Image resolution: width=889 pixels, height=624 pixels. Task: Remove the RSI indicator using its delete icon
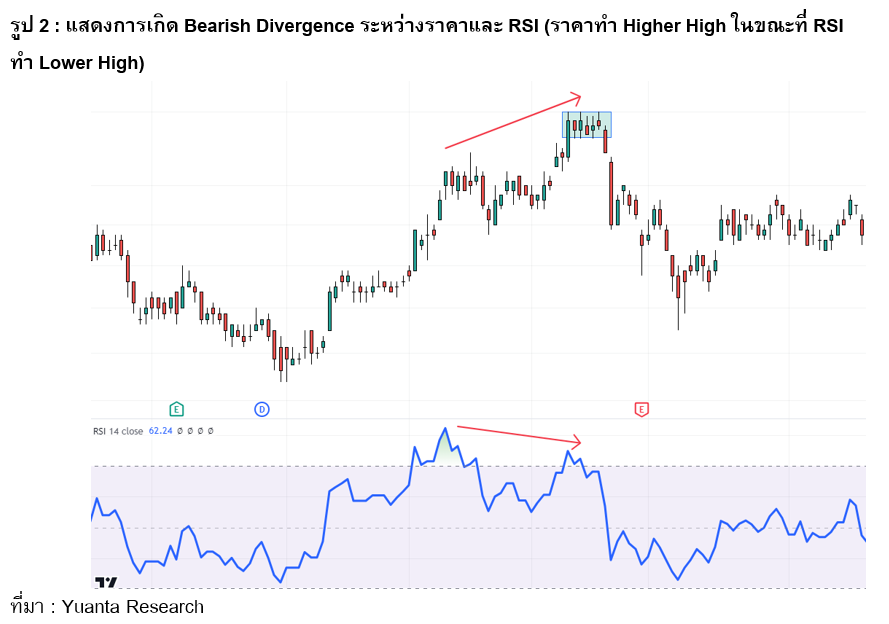tap(200, 430)
